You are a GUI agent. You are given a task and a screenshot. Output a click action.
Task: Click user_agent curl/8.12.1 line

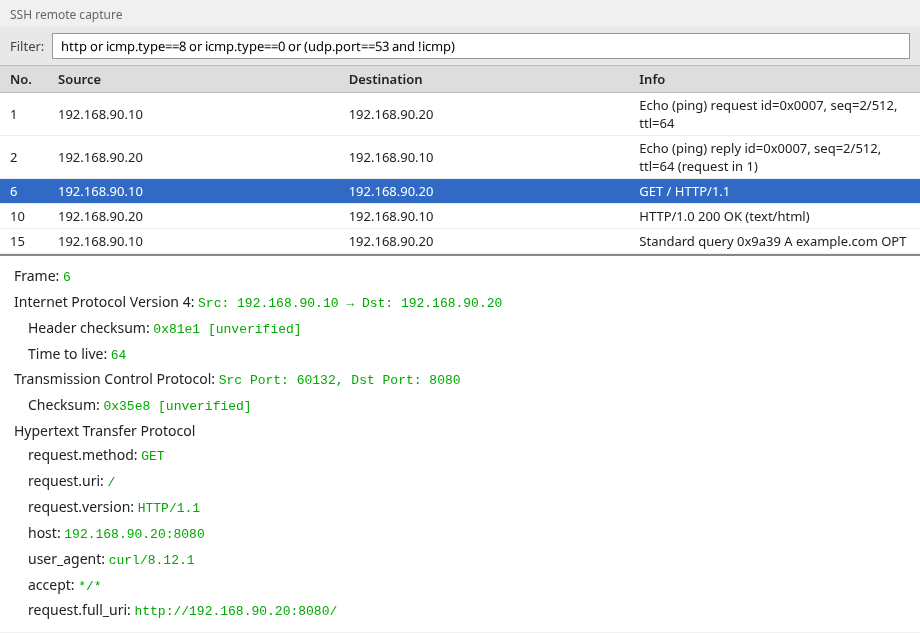(x=111, y=559)
